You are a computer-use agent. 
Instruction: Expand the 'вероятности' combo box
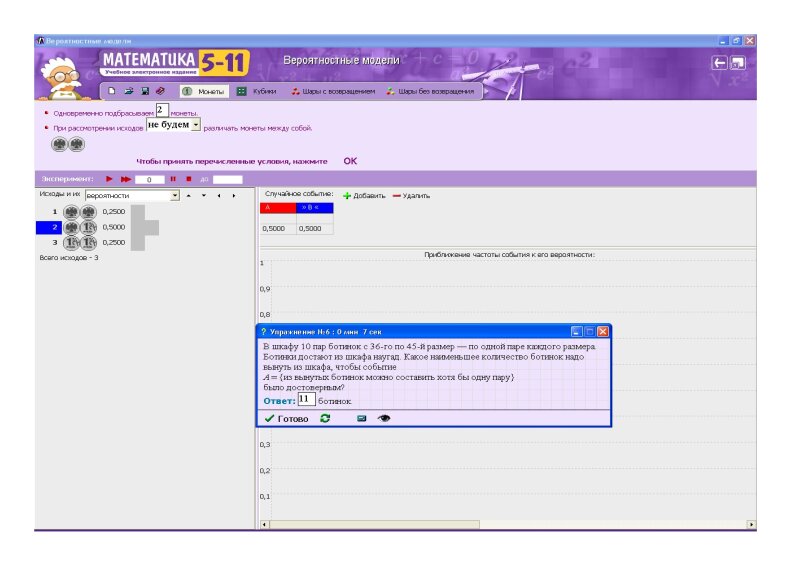point(175,196)
